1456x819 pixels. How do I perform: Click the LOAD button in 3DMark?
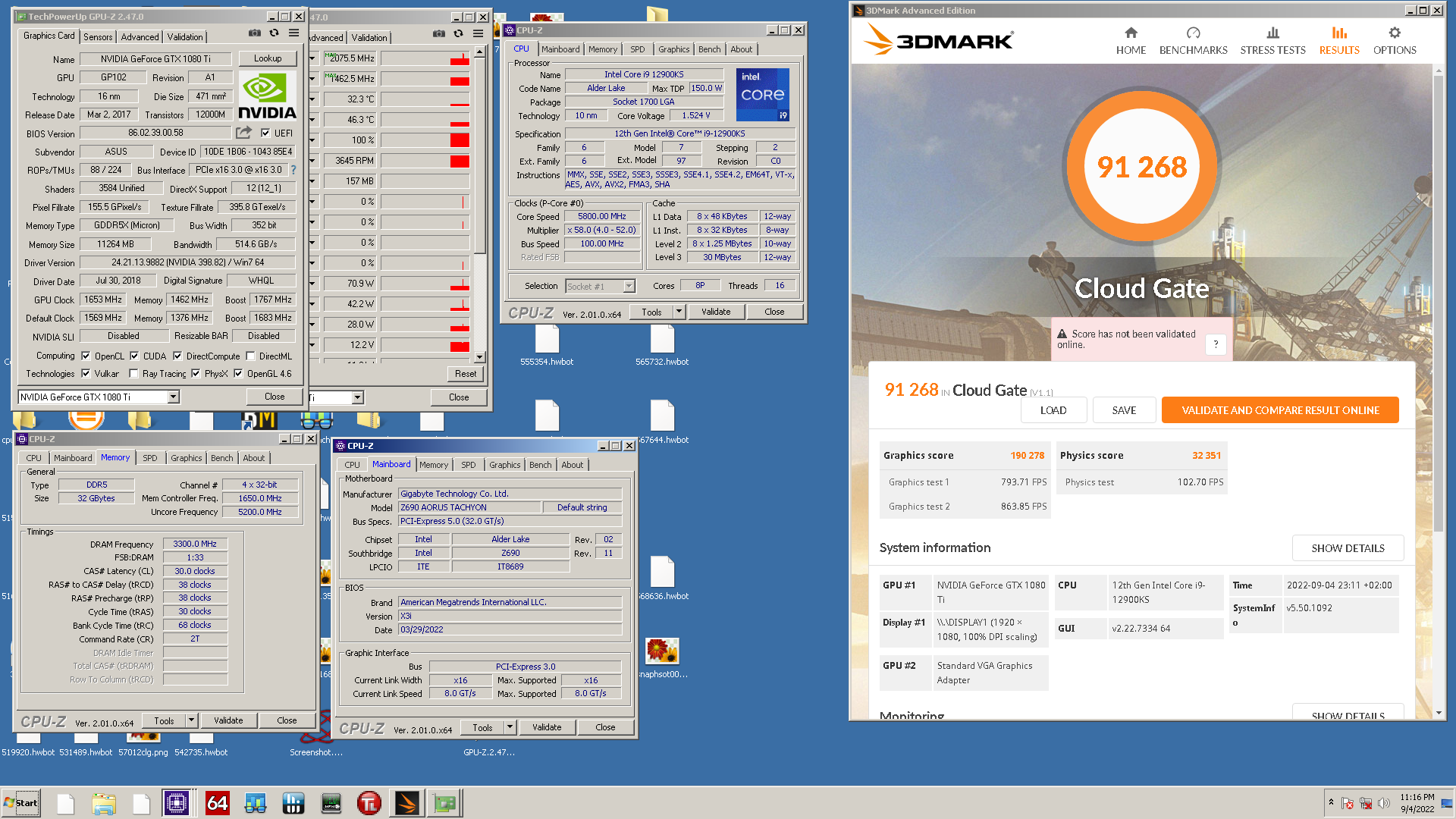[x=1053, y=410]
